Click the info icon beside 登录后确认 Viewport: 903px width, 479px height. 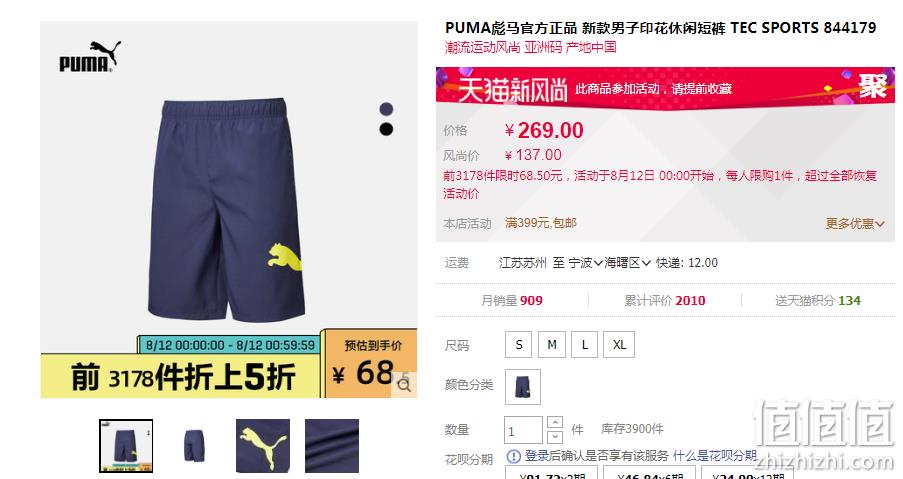[x=513, y=456]
